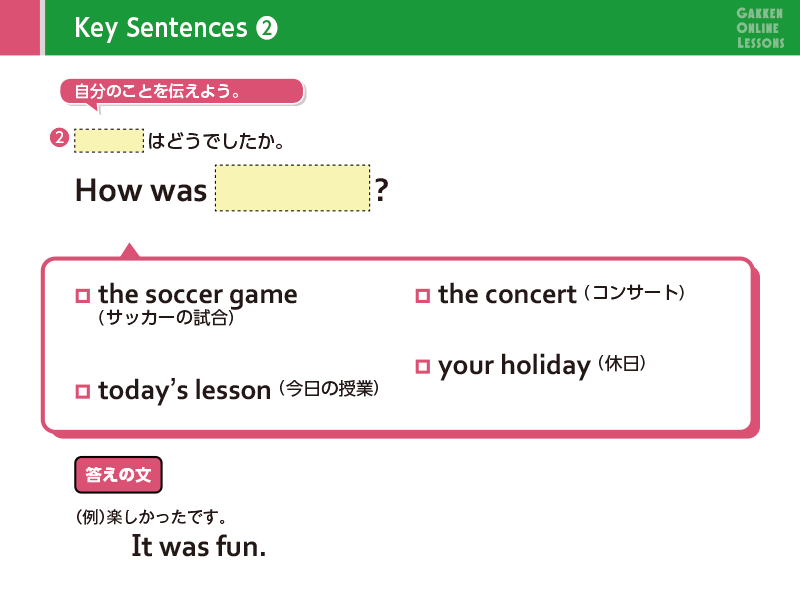Click the phrase the soccer game

pos(197,295)
